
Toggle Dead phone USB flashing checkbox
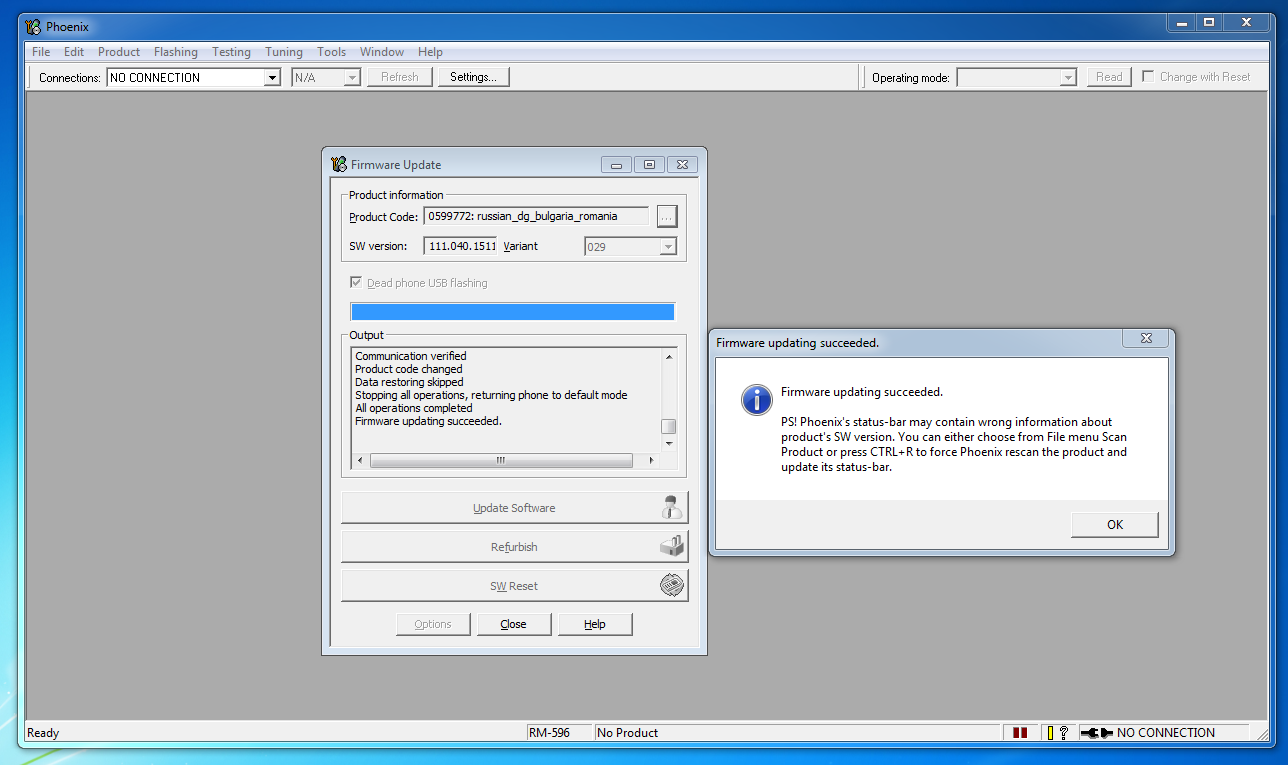coord(356,282)
